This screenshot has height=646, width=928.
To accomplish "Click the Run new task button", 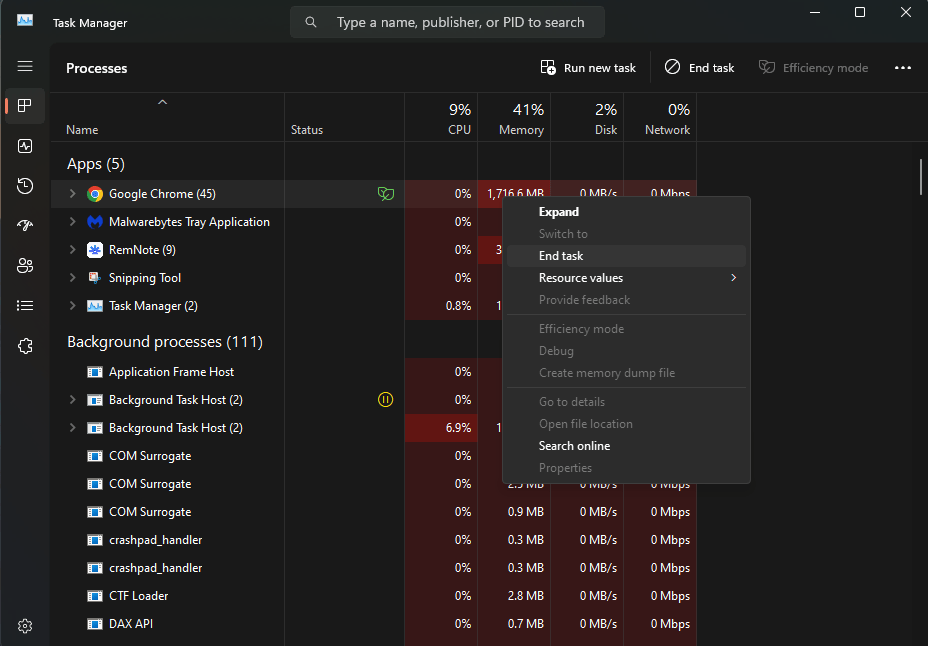I will tap(588, 68).
